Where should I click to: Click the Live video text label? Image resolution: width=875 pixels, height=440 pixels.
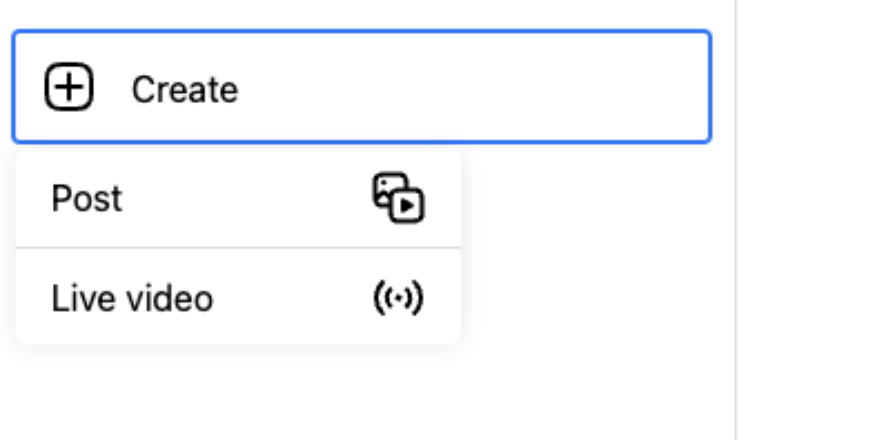tap(132, 298)
